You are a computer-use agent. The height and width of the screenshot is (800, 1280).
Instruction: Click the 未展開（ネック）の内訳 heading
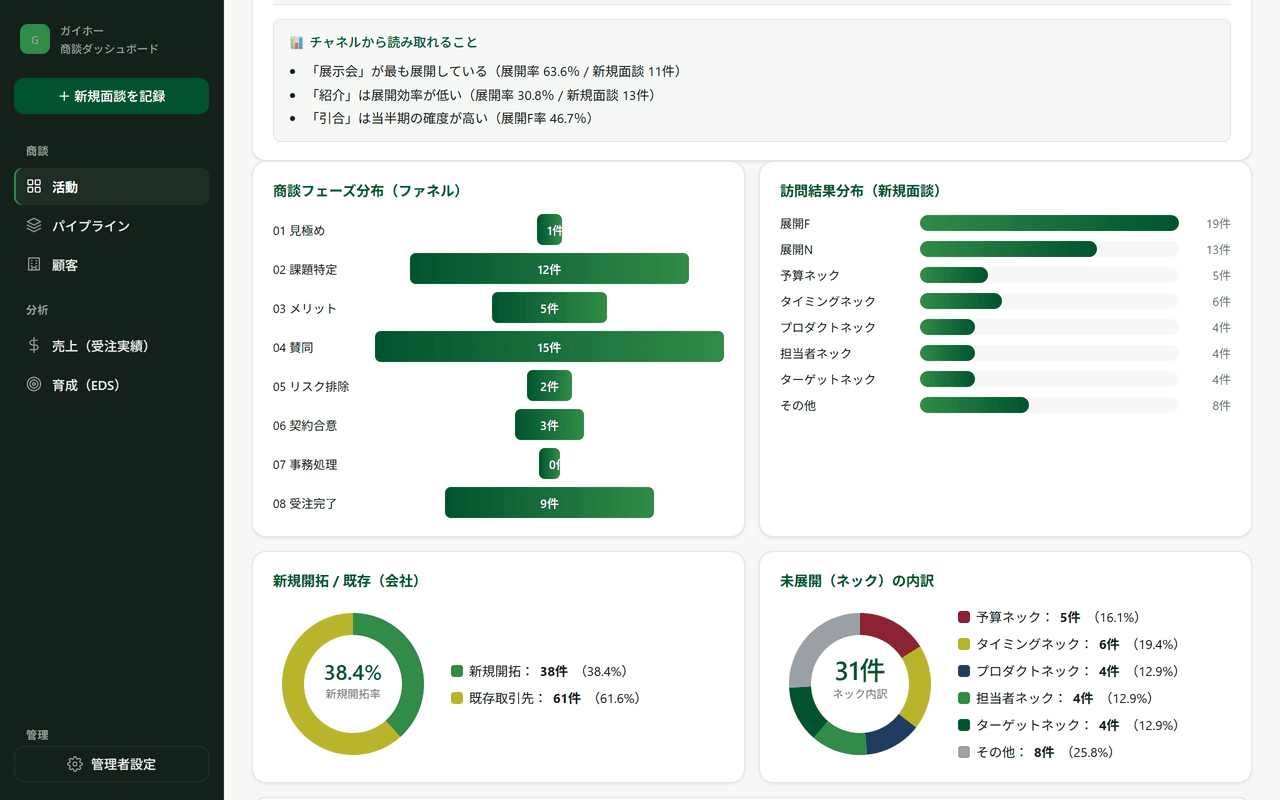(x=857, y=581)
